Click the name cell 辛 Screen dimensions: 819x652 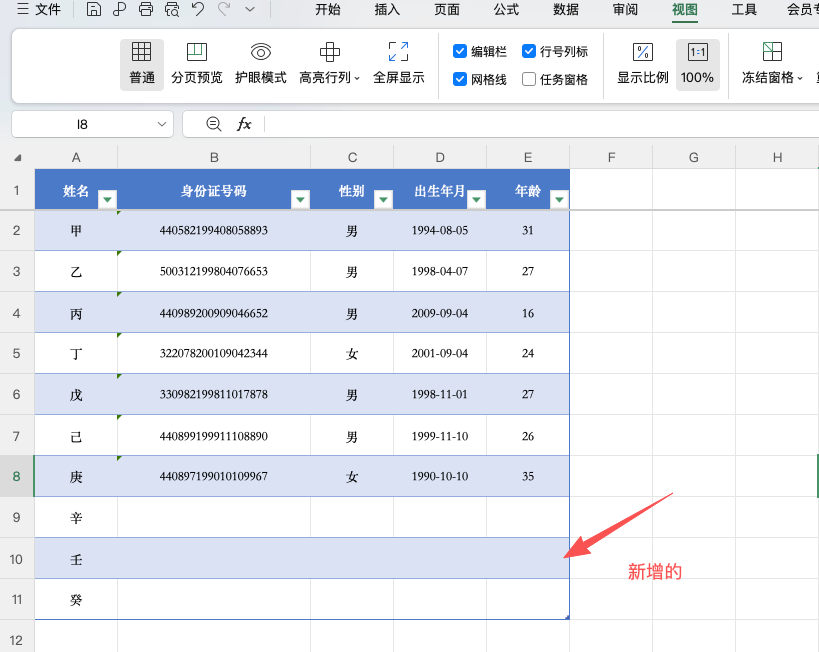click(x=76, y=517)
